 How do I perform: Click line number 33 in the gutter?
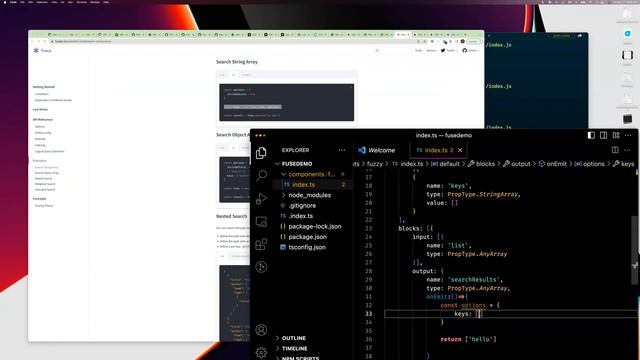369,313
